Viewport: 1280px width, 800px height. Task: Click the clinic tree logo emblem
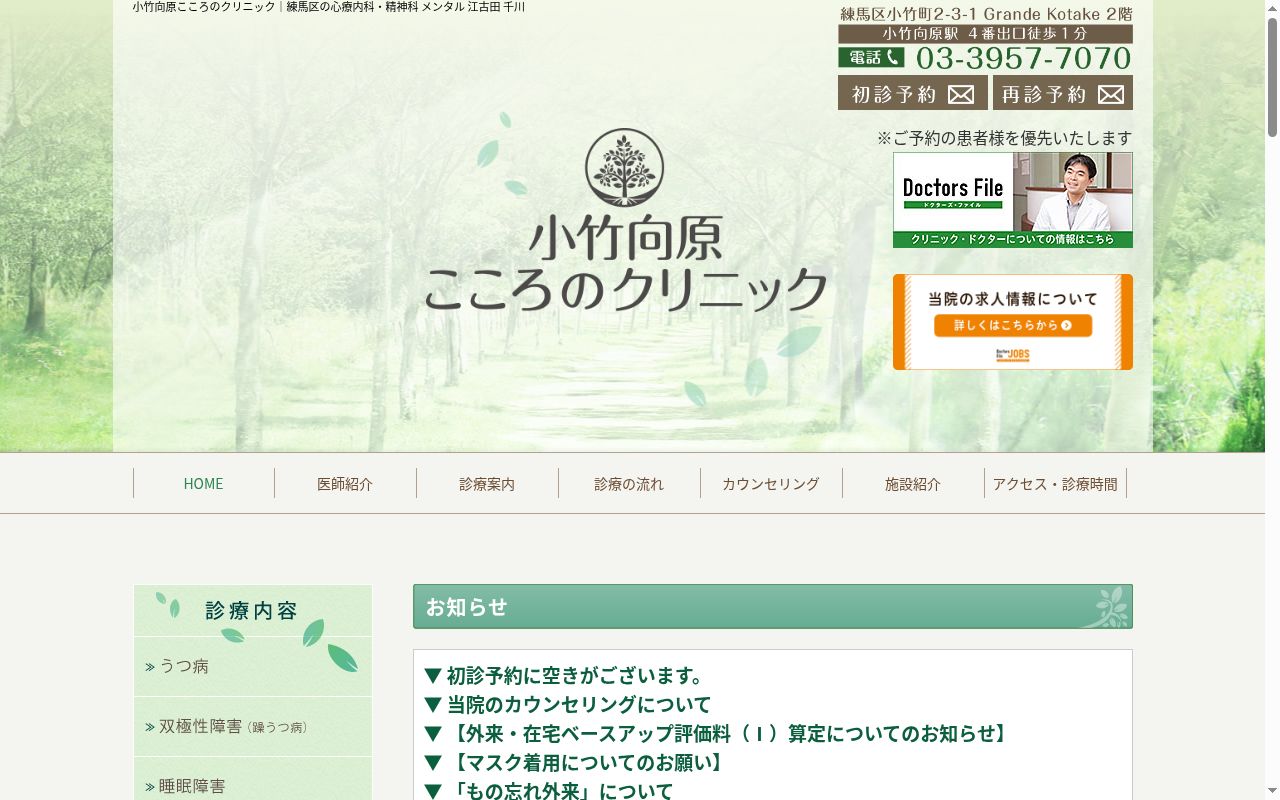[x=624, y=168]
